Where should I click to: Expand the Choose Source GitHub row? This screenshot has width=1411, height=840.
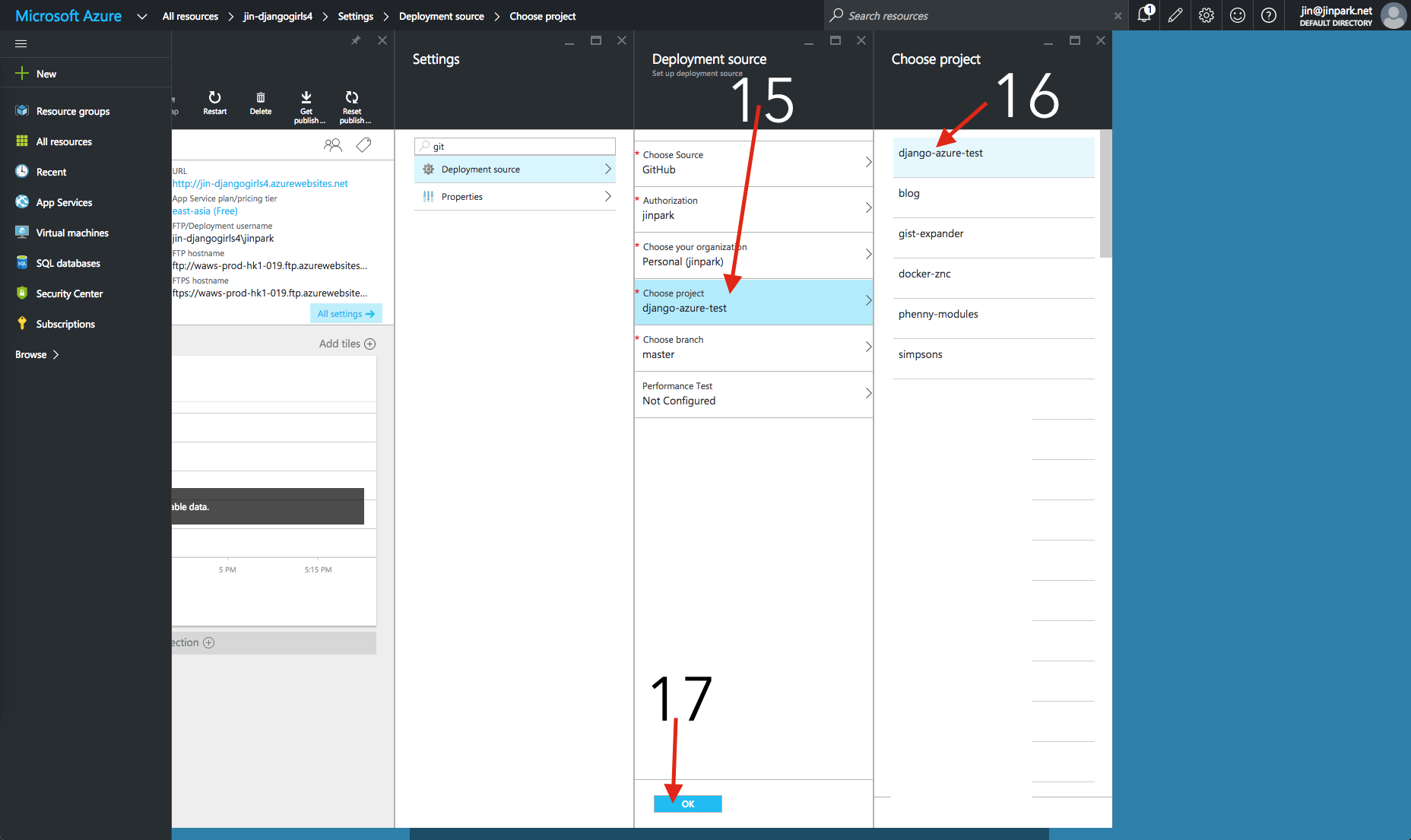(753, 163)
